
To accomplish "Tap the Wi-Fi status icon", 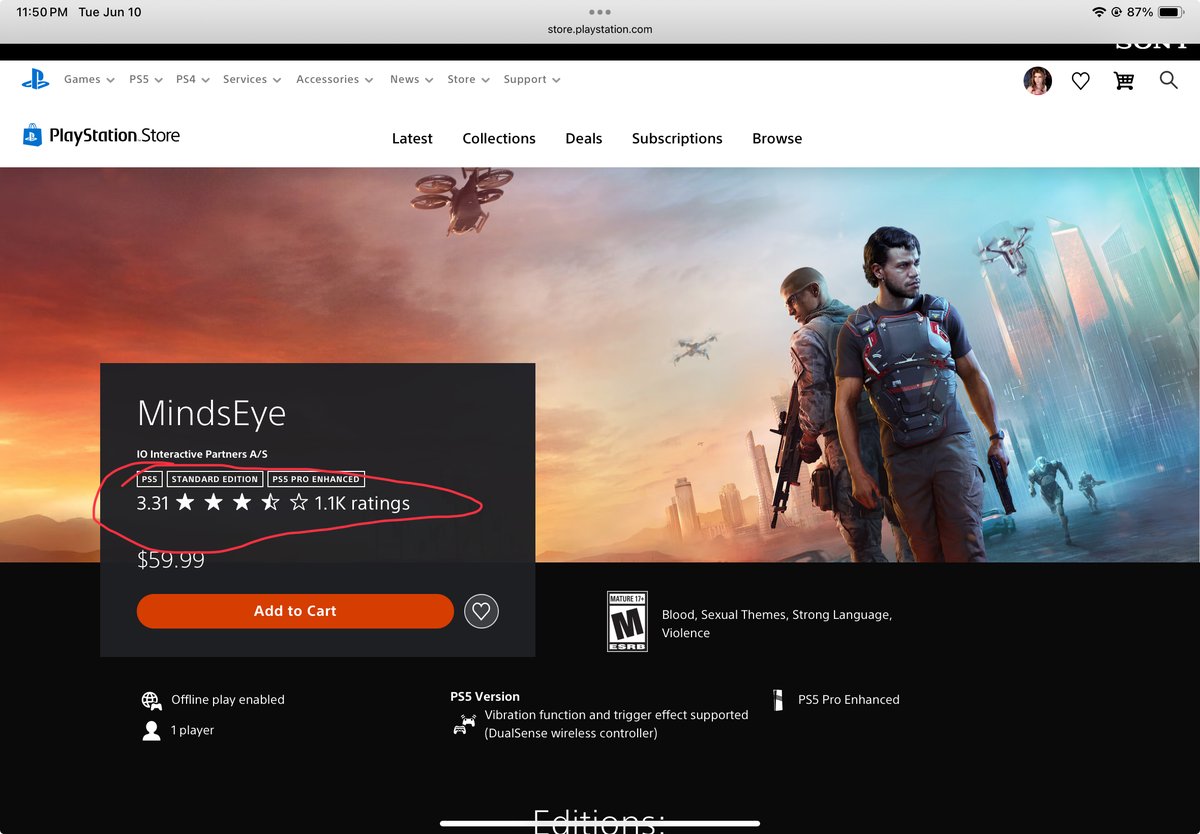I will pyautogui.click(x=1100, y=12).
